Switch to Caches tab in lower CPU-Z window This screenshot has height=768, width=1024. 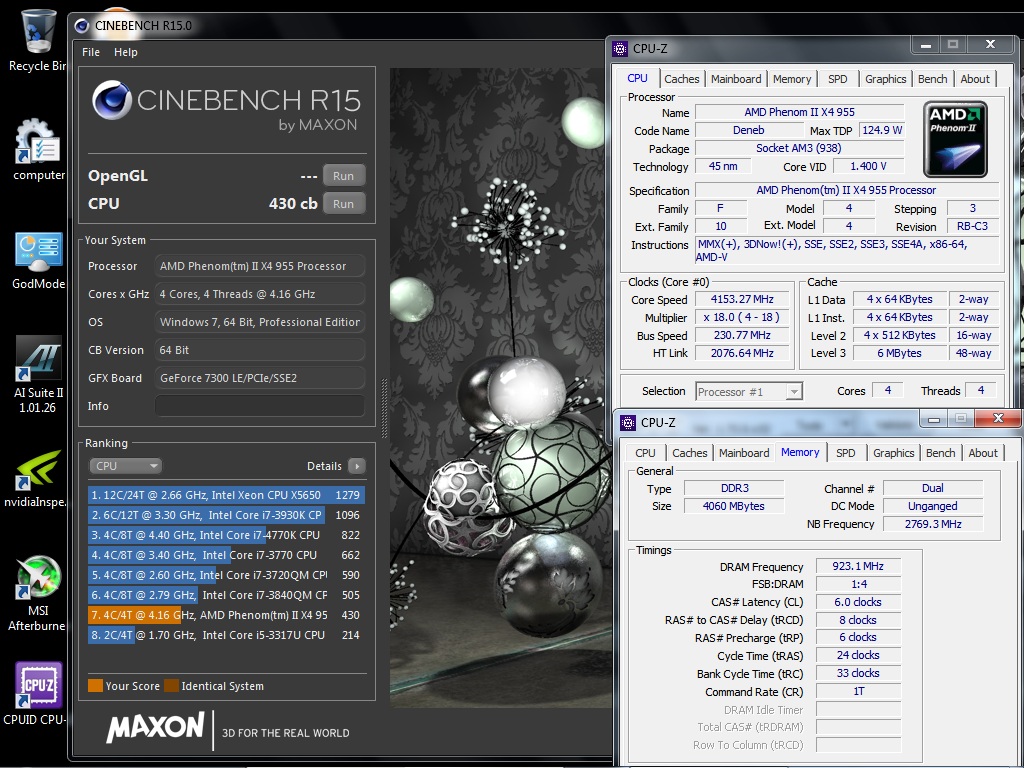click(x=690, y=453)
